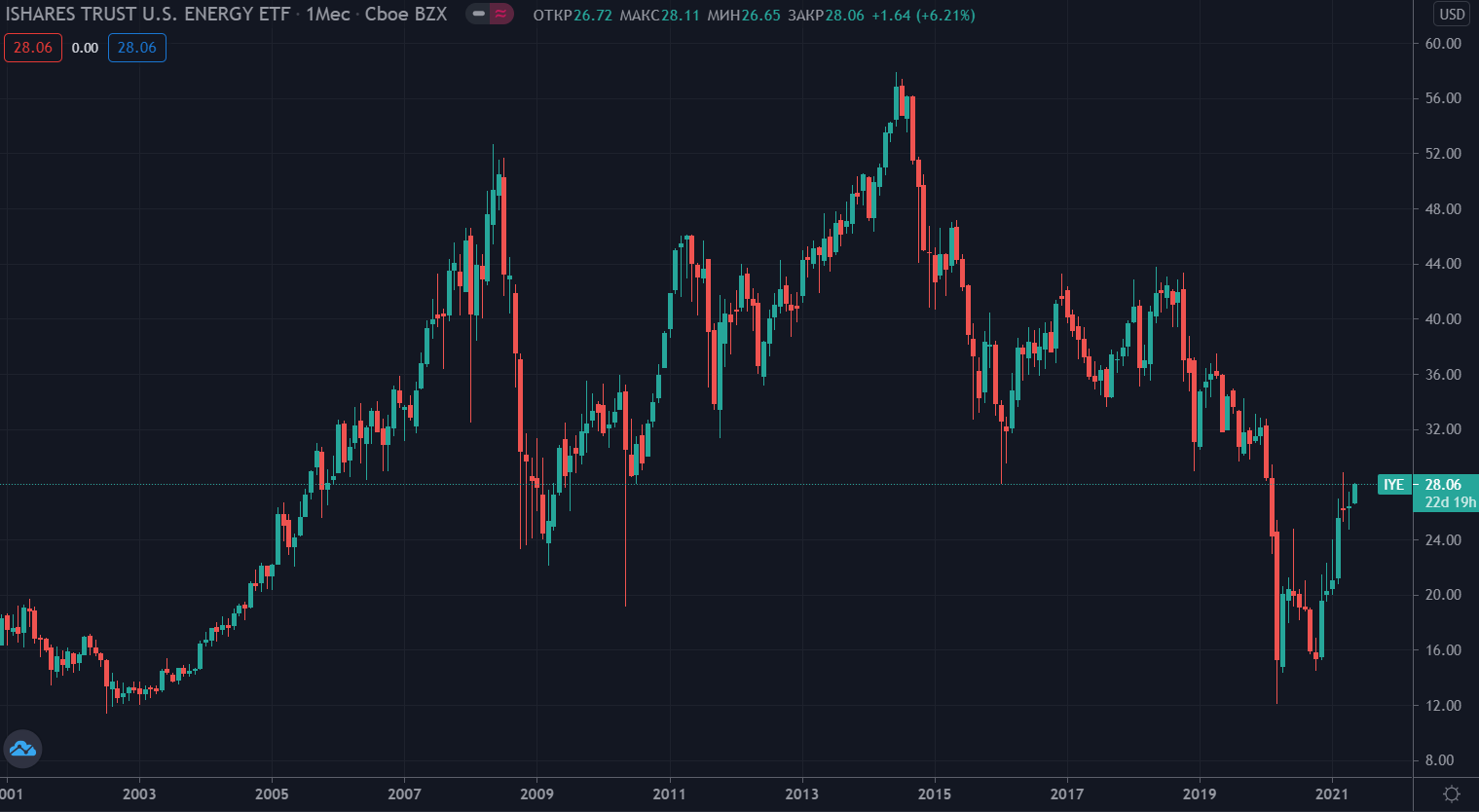1479x812 pixels.
Task: Click the 2007 time axis label
Action: click(x=404, y=794)
